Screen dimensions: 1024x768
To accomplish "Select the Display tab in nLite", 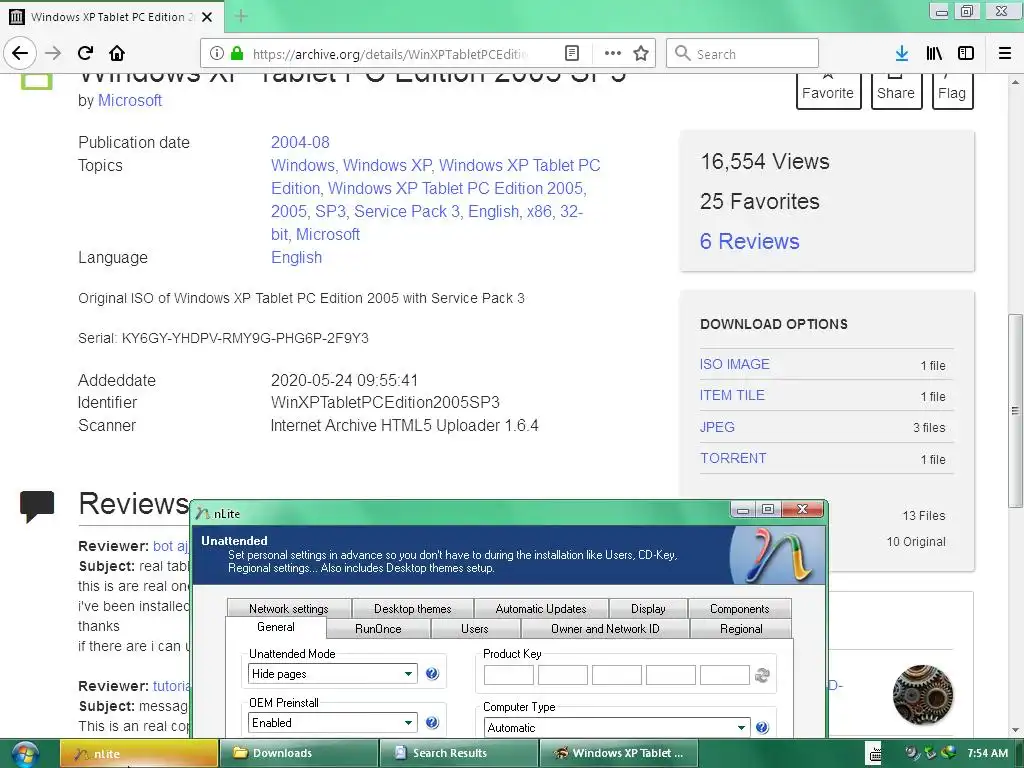I will (648, 609).
